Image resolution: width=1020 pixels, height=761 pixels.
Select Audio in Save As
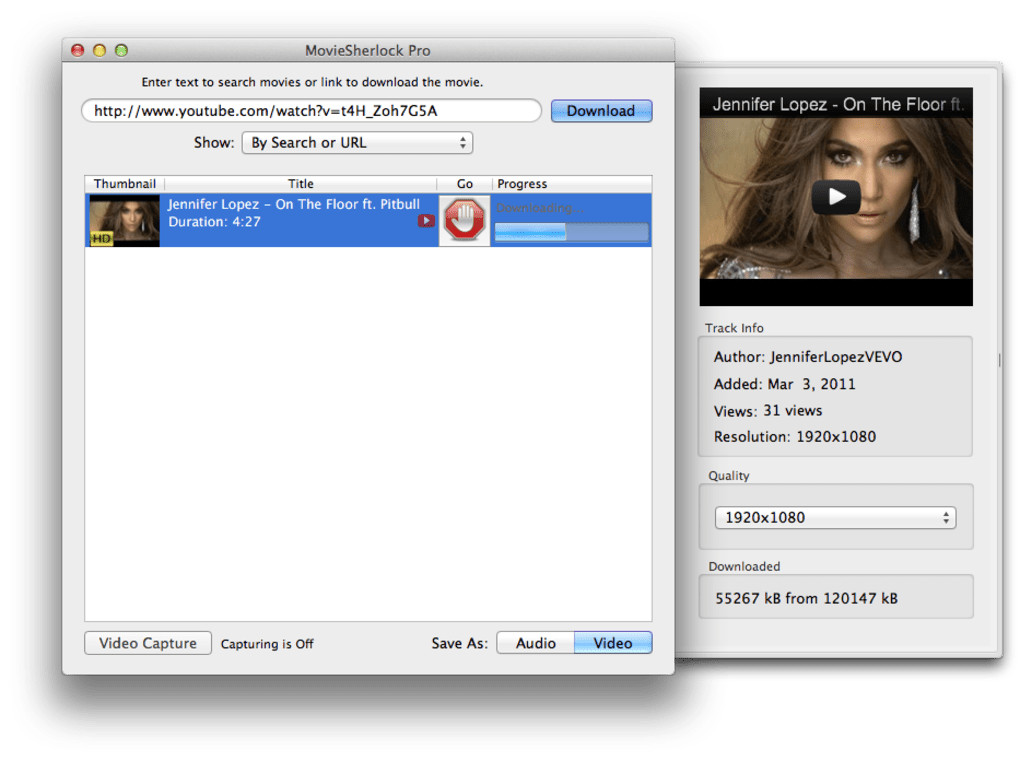tap(535, 643)
